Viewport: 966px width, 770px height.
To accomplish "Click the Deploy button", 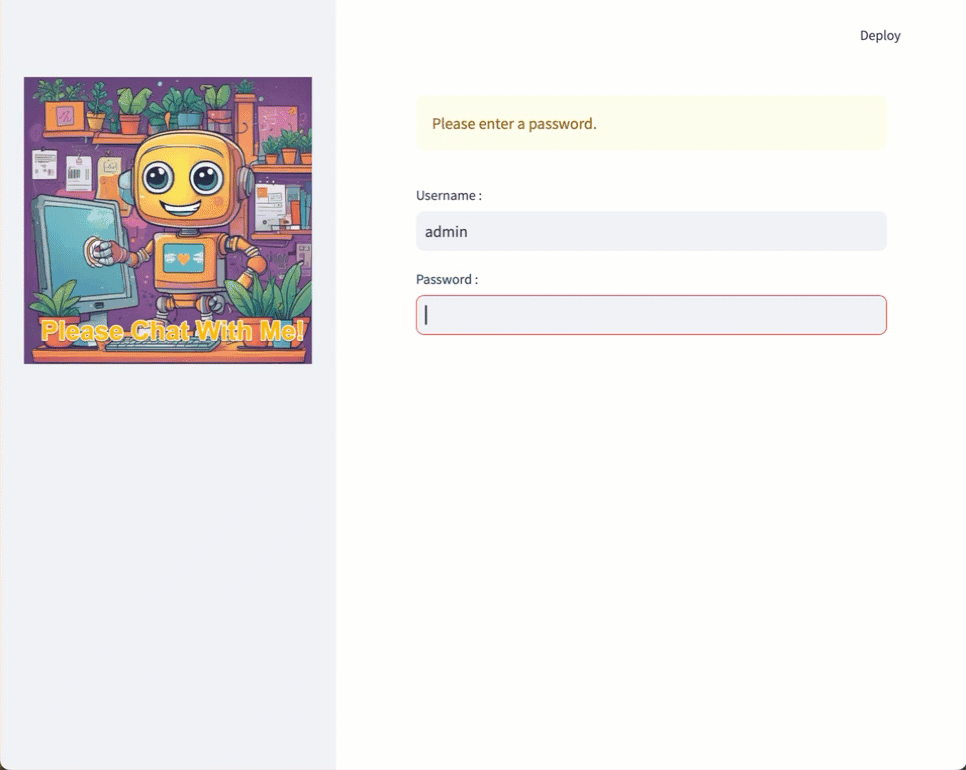I will pyautogui.click(x=880, y=36).
